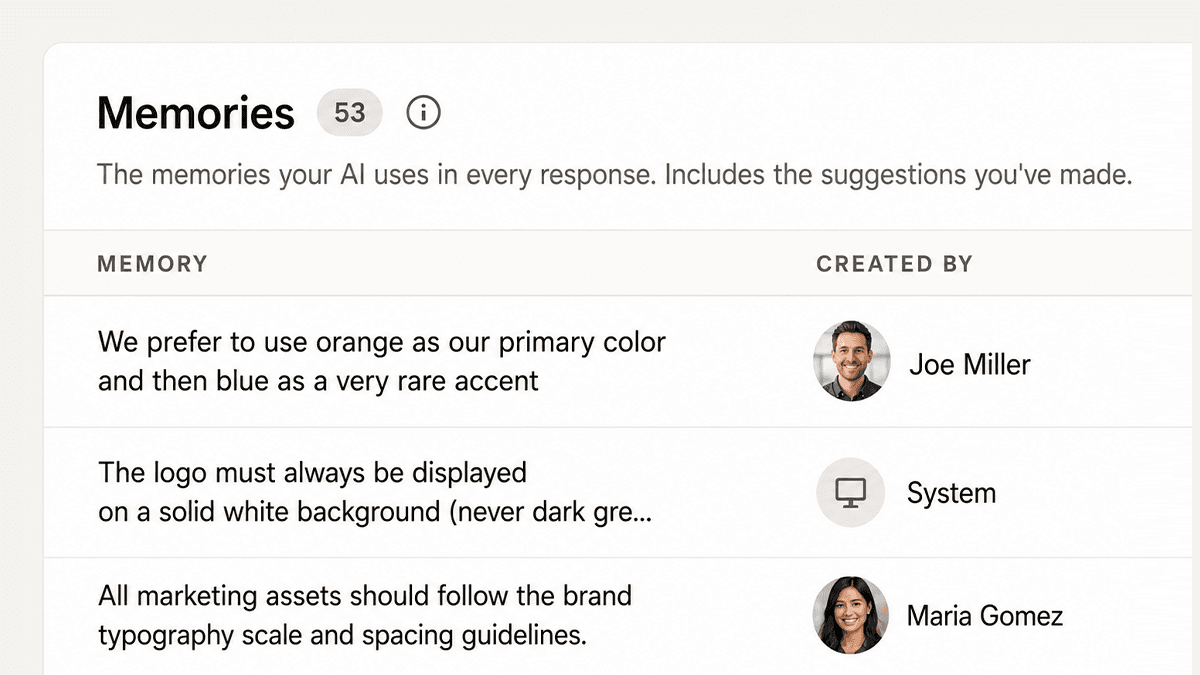Click the System monitor icon
Image resolution: width=1200 pixels, height=675 pixels.
coord(851,492)
